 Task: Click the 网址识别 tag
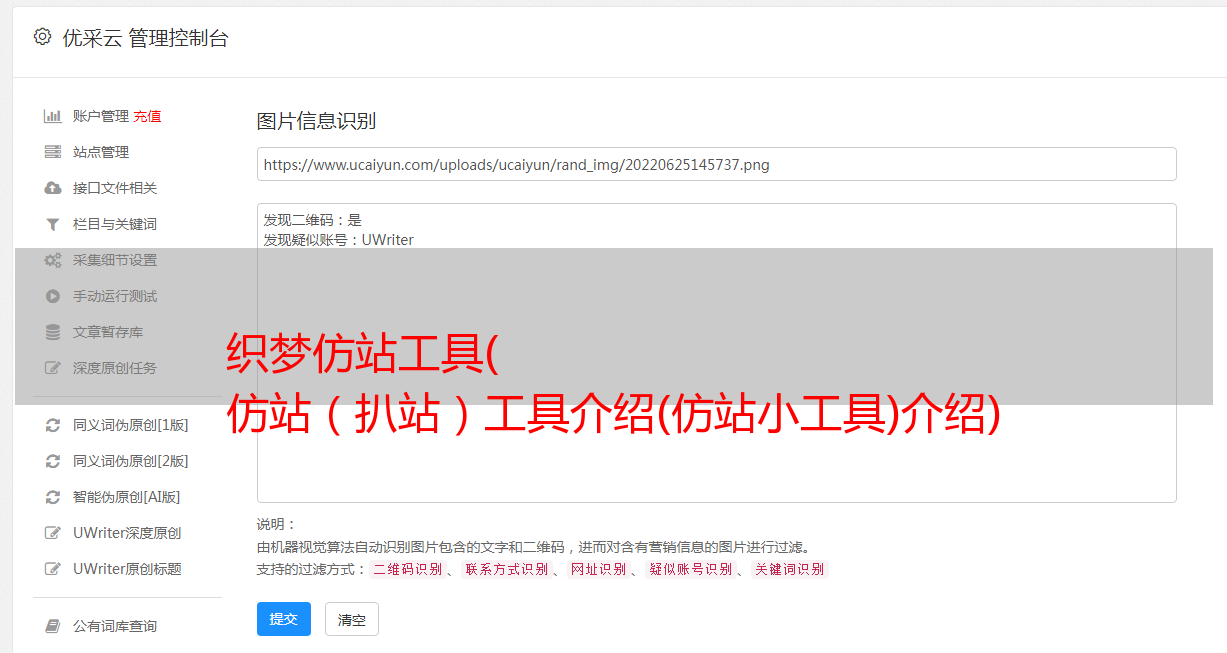(x=598, y=569)
